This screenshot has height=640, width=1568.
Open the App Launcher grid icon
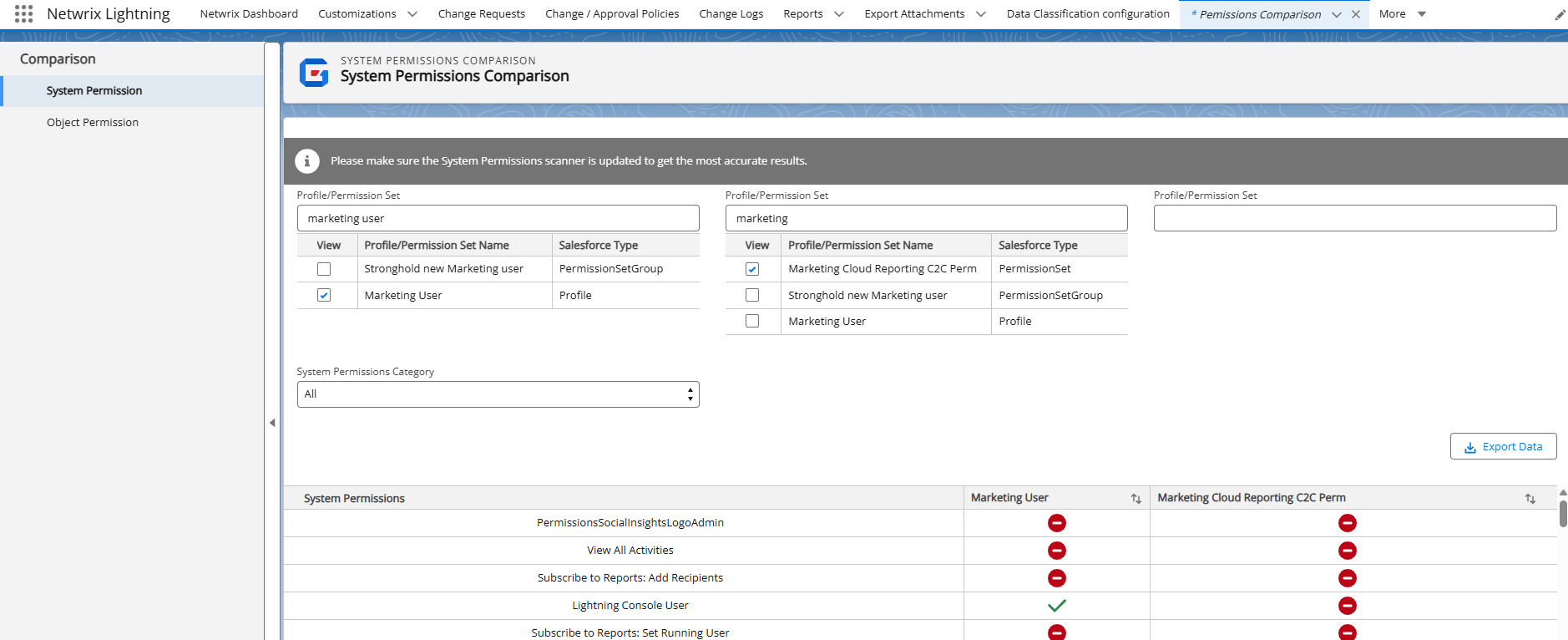(23, 14)
